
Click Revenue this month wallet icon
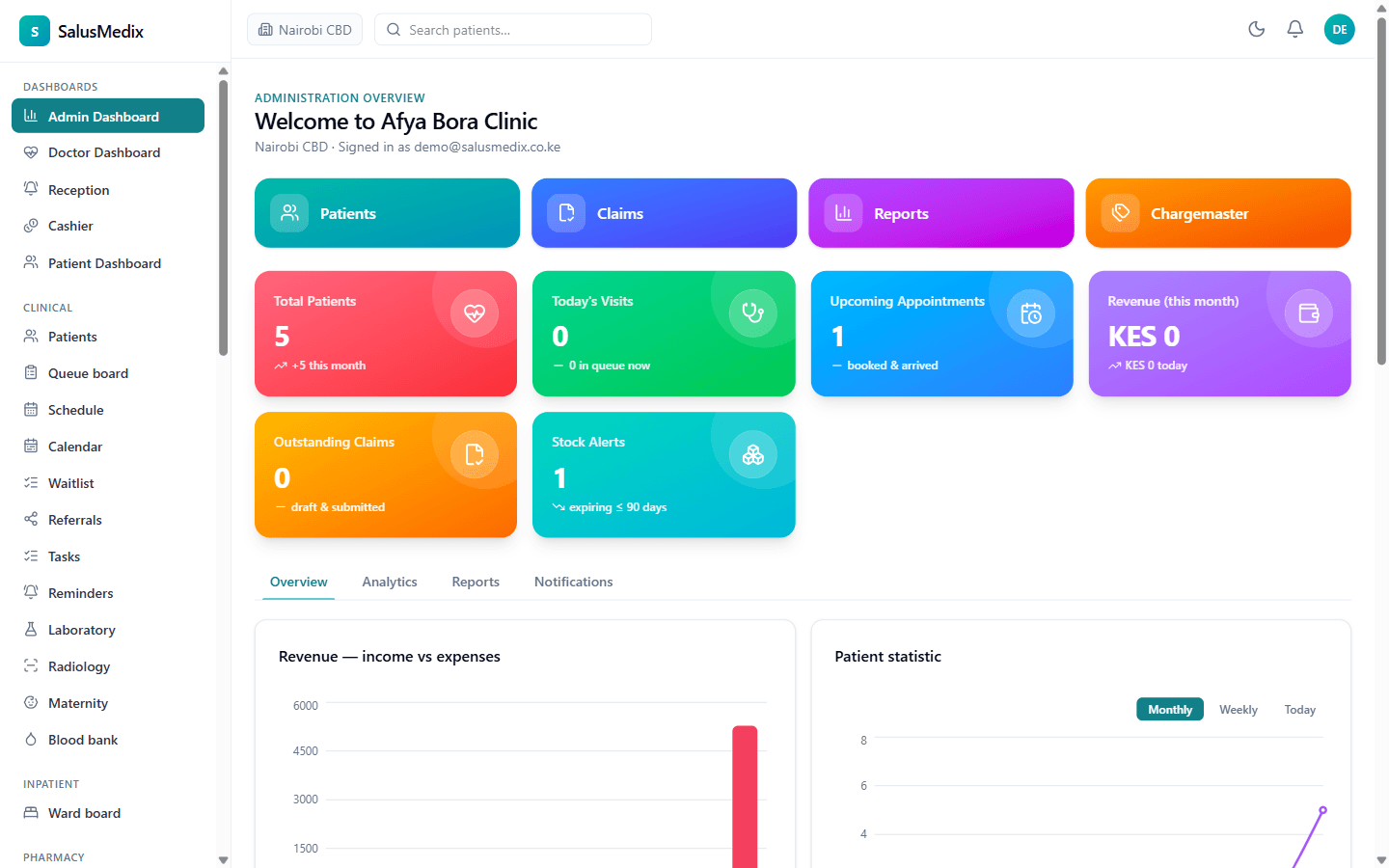pos(1309,313)
